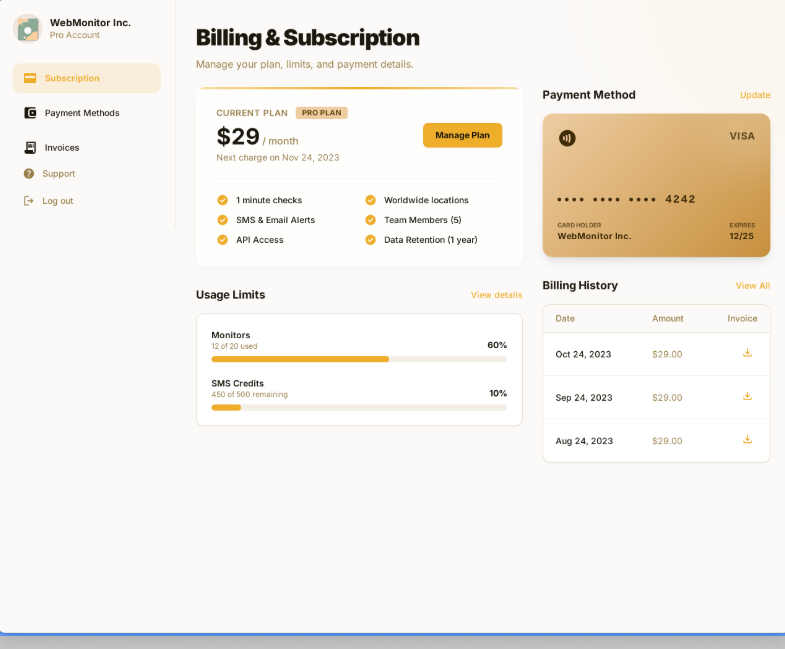Open the Payment Methods menu item
Viewport: 785px width, 649px height.
[82, 113]
